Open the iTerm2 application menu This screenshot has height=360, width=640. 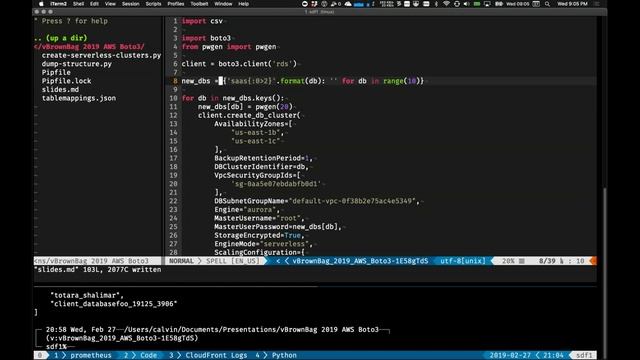point(58,4)
